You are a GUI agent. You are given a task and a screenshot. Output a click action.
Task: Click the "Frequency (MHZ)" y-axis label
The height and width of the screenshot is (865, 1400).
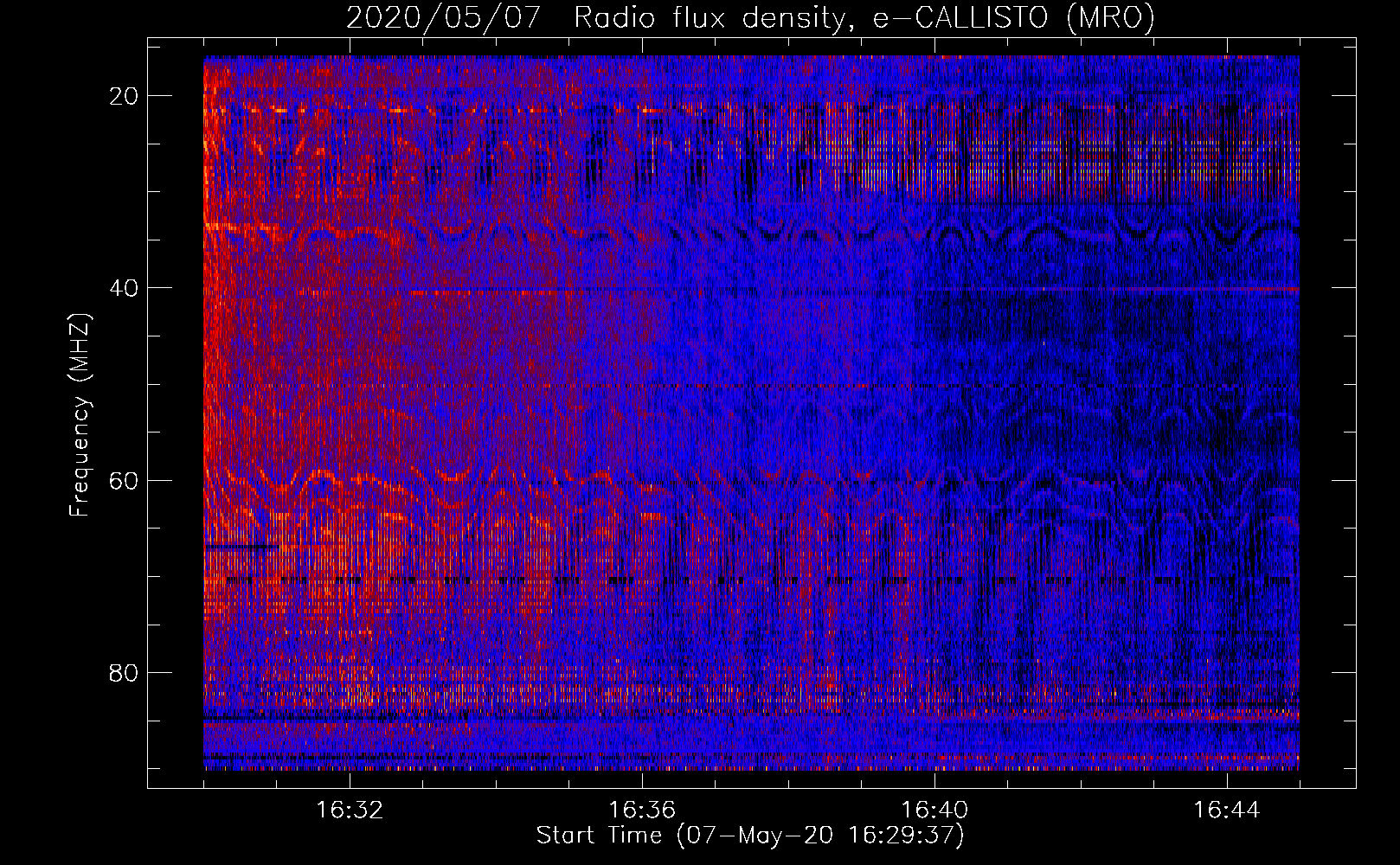pyautogui.click(x=80, y=415)
